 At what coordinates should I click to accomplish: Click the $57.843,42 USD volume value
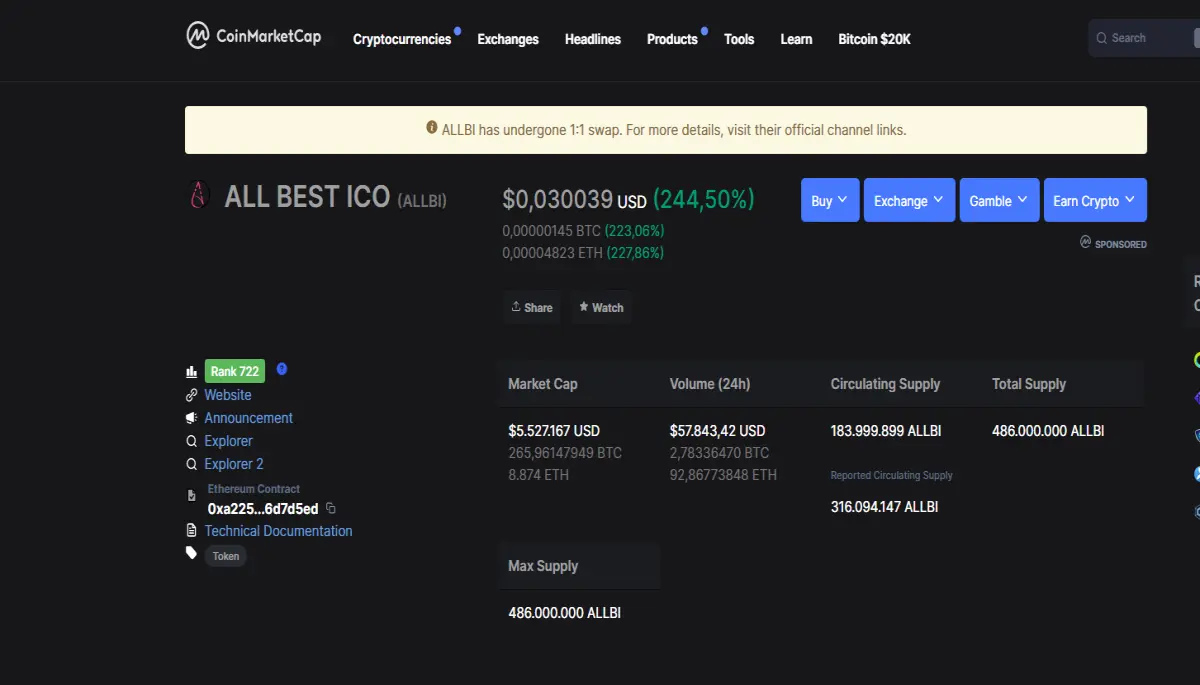(717, 431)
